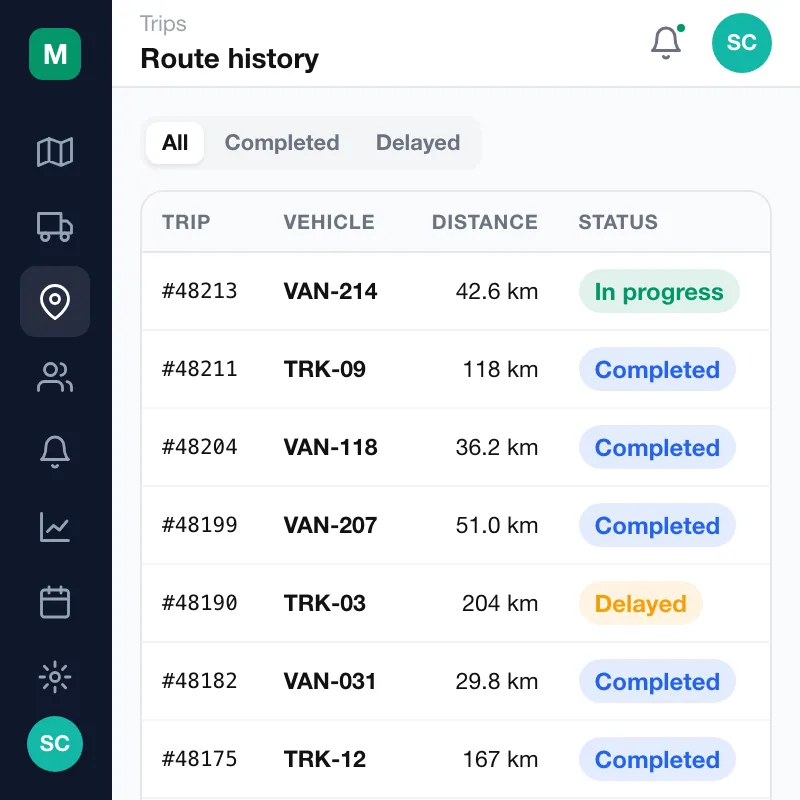Click Completed badge for trip #48211
The width and height of the screenshot is (800, 800).
pyautogui.click(x=657, y=369)
